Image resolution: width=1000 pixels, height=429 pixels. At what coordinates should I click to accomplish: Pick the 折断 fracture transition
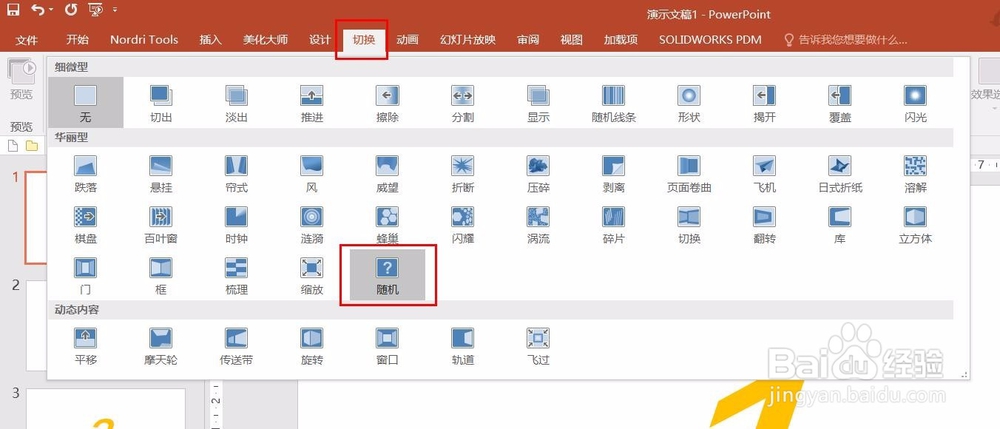(462, 173)
